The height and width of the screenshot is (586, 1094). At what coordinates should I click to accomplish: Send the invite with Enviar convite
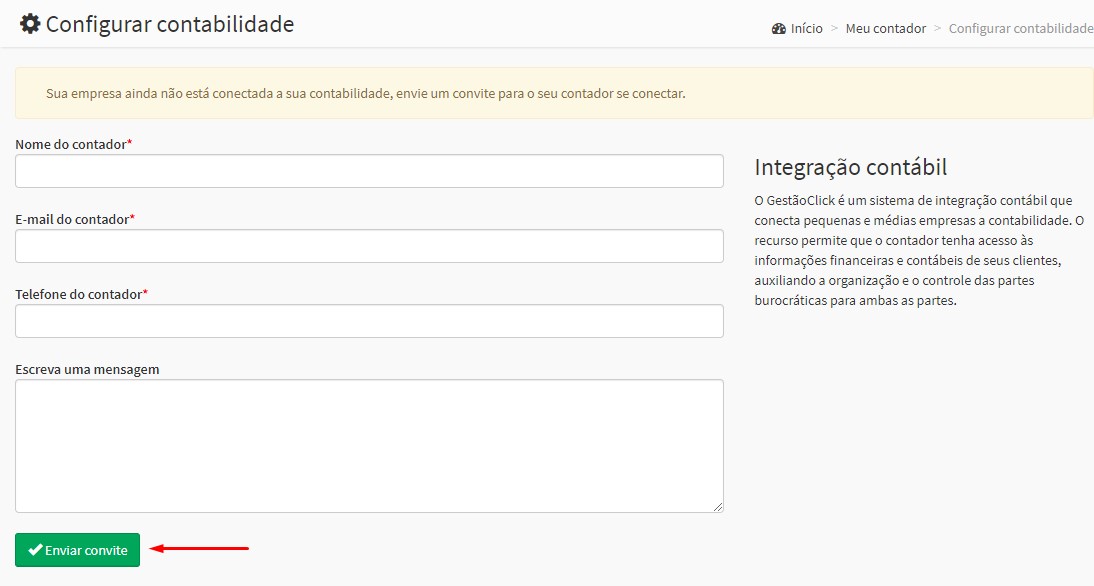[77, 550]
